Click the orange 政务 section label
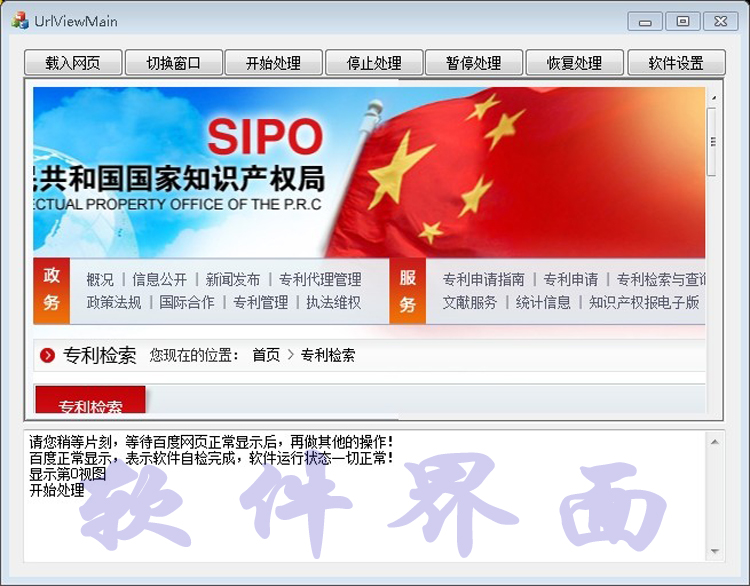This screenshot has width=750, height=586. coord(52,291)
